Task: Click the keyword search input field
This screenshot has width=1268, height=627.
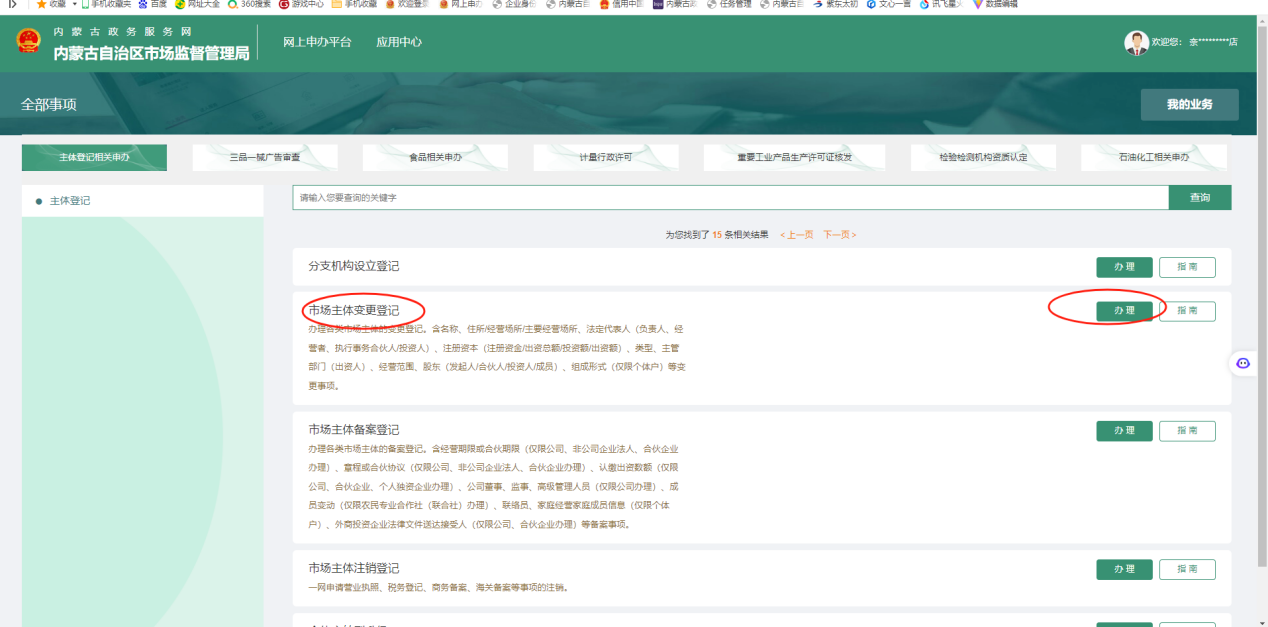Action: [730, 198]
